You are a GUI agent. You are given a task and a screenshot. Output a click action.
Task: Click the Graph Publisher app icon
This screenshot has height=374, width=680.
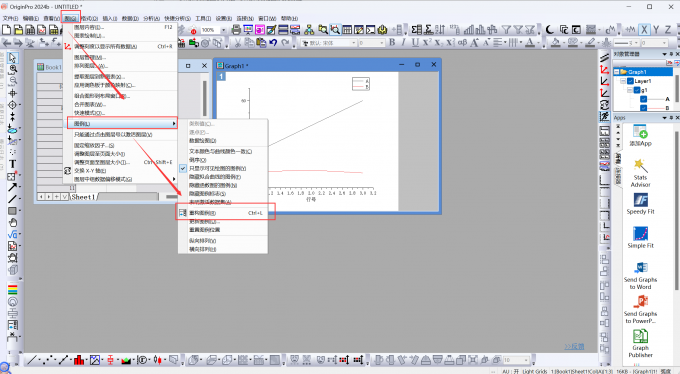641,344
